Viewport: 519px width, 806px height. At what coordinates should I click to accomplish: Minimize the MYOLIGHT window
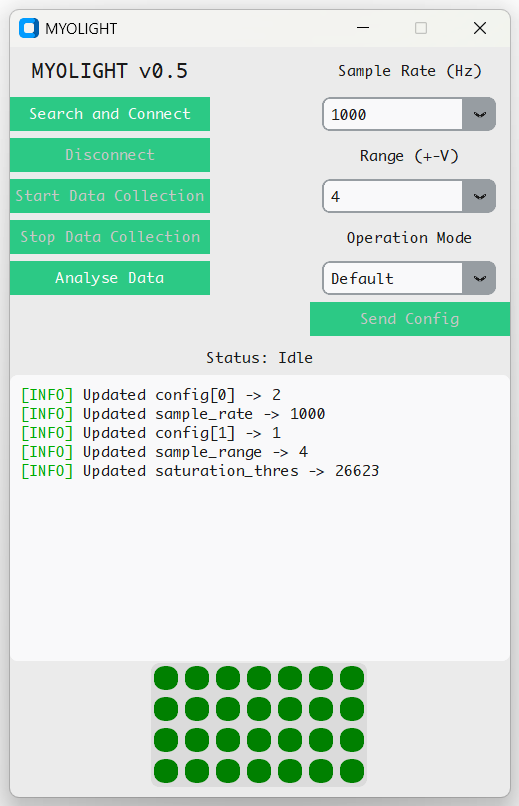(x=363, y=28)
